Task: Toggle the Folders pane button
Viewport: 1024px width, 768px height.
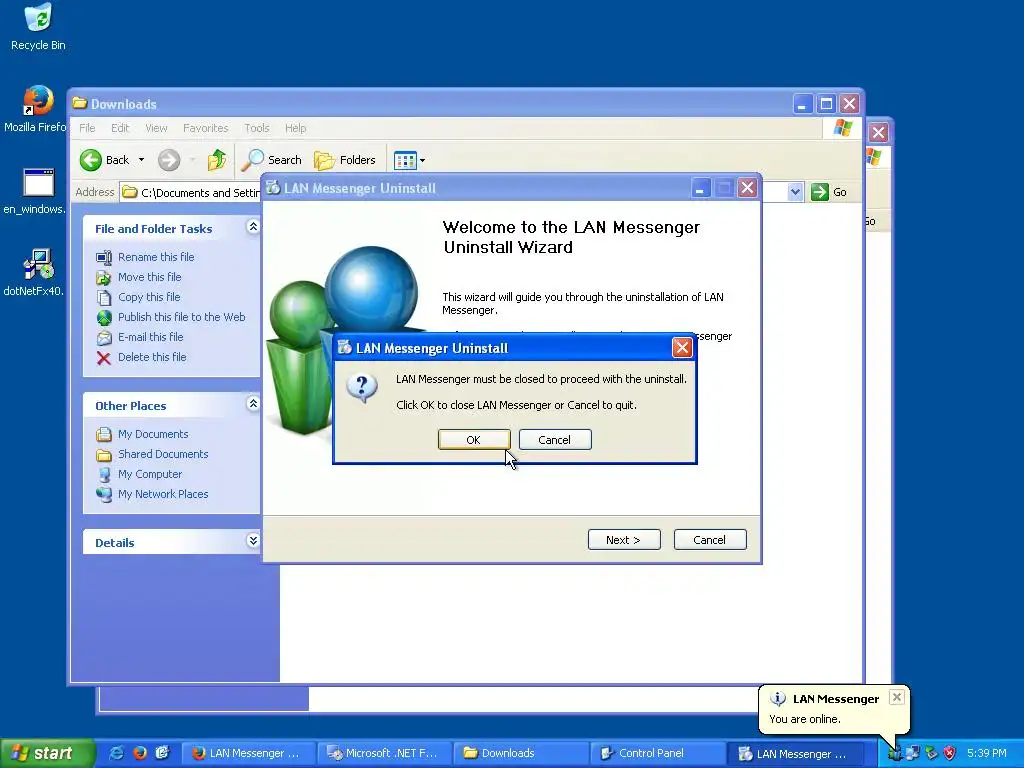Action: [x=345, y=160]
